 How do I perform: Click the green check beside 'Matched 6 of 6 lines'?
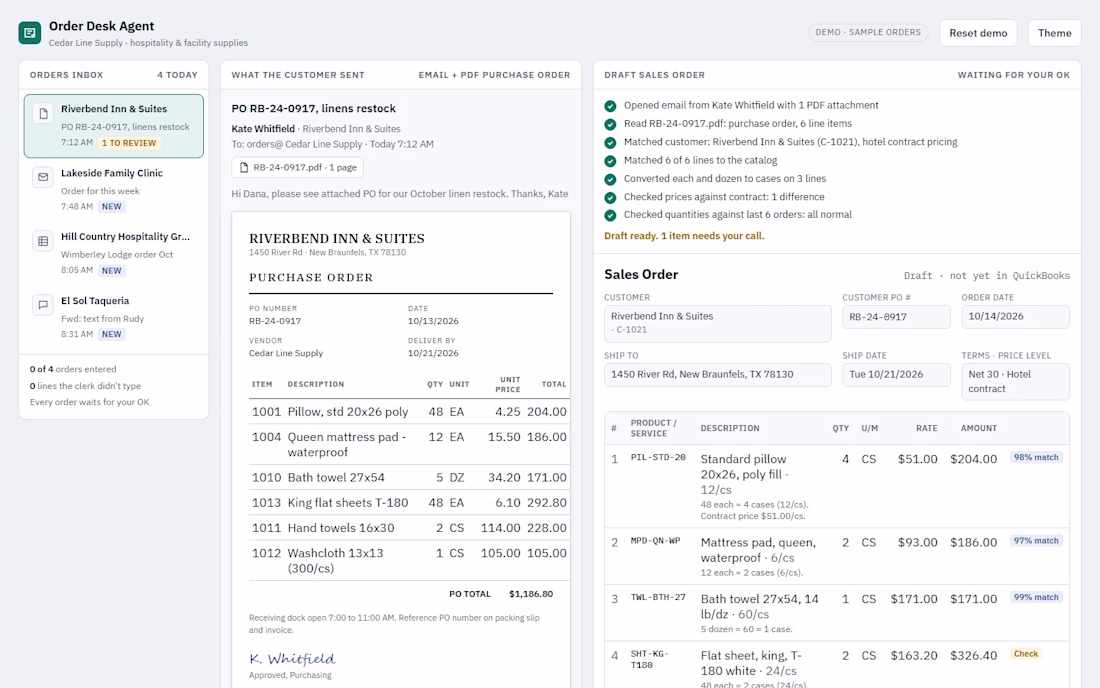(610, 161)
